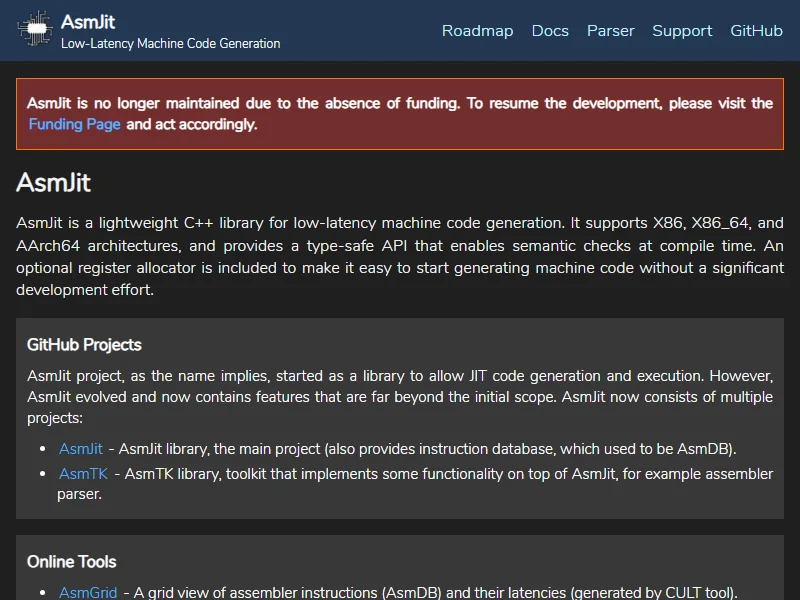This screenshot has width=800, height=600.
Task: Click the Low-Latency Machine Code Generation tagline
Action: tap(170, 44)
